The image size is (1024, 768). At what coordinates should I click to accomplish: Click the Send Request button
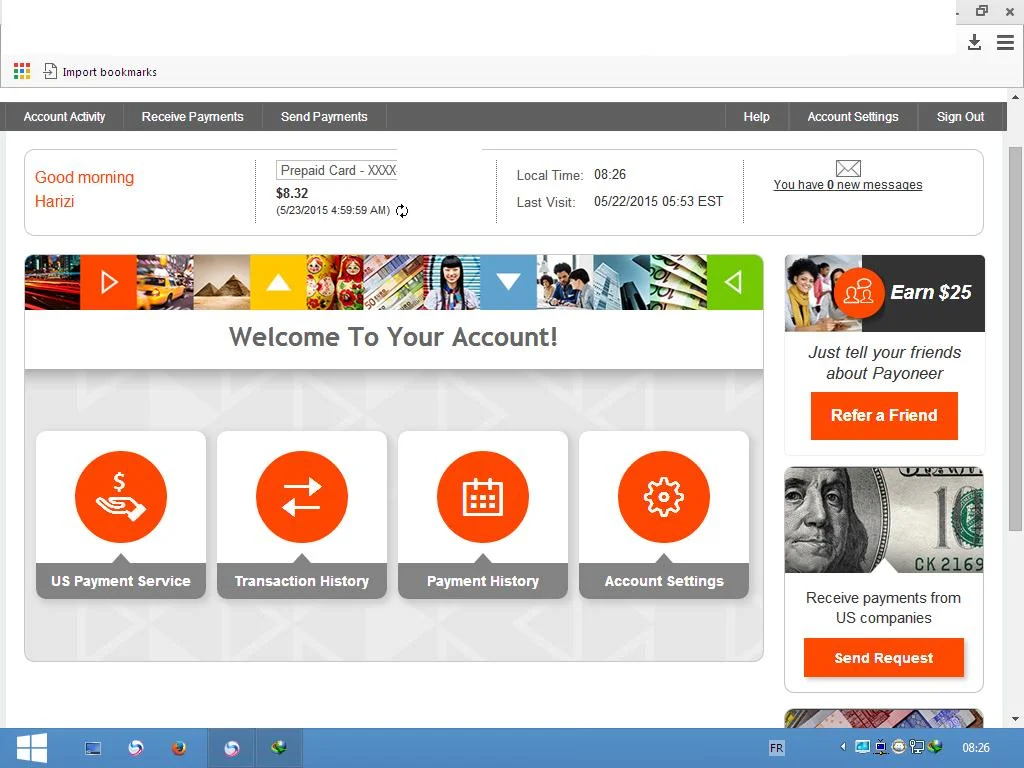pyautogui.click(x=883, y=658)
